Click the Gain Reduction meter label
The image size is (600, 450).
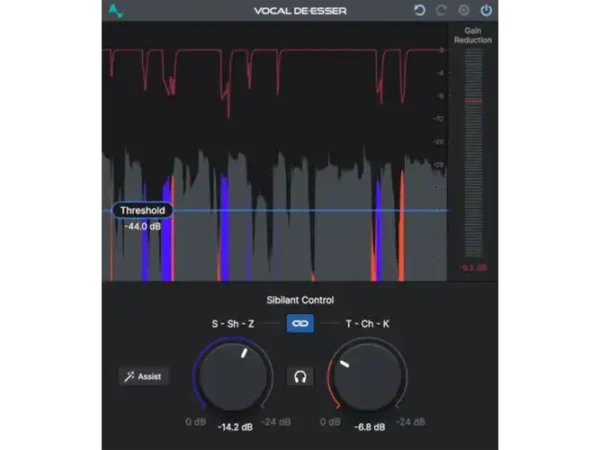473,35
